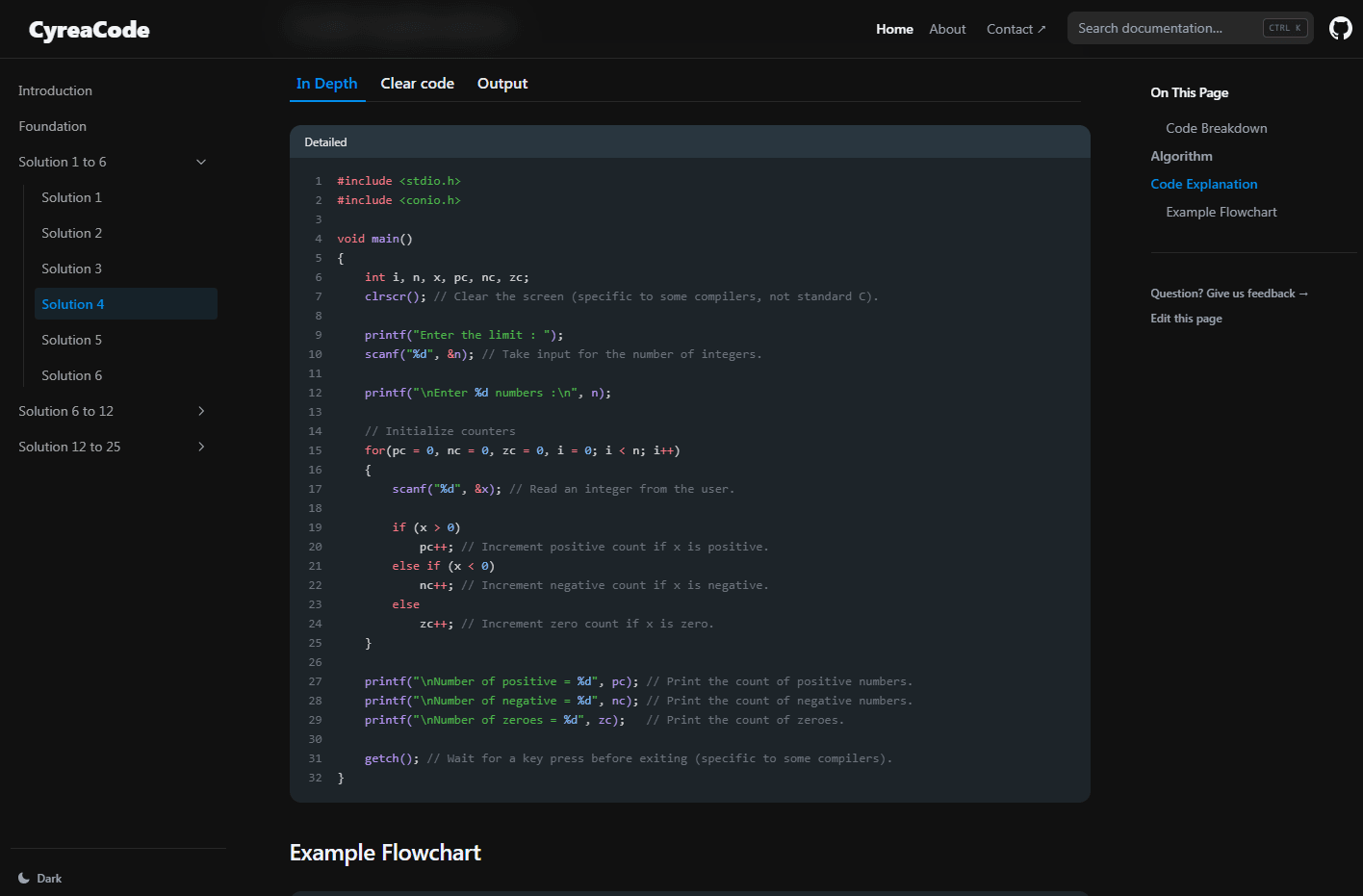Jump to Code Explanation section
Viewport: 1363px width, 896px height.
1203,184
